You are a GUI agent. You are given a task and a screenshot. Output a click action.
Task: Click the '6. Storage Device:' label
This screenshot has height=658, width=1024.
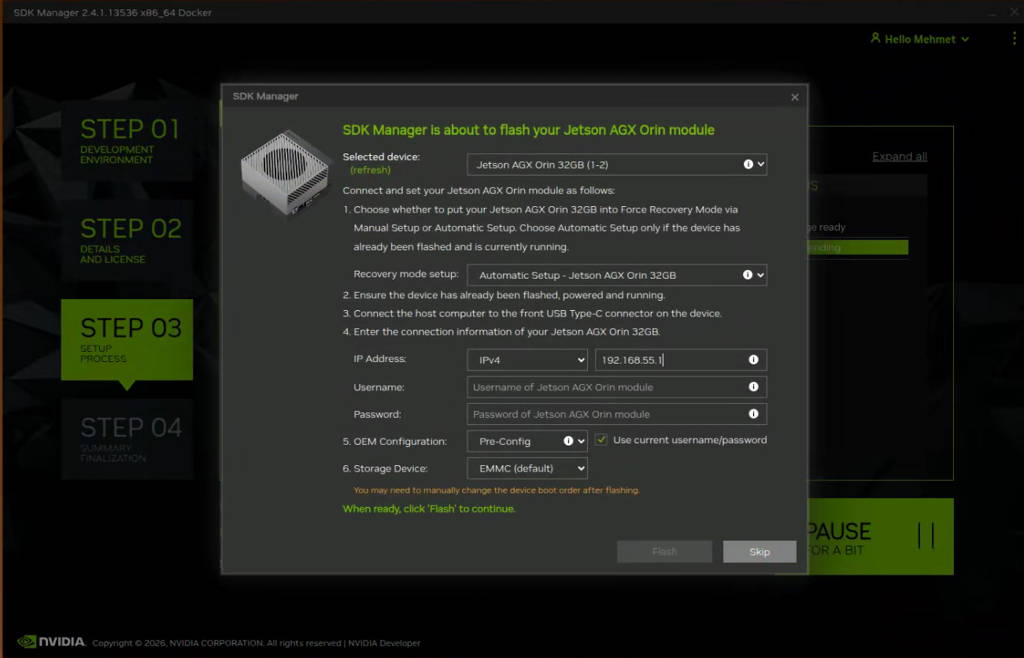pyautogui.click(x=385, y=468)
